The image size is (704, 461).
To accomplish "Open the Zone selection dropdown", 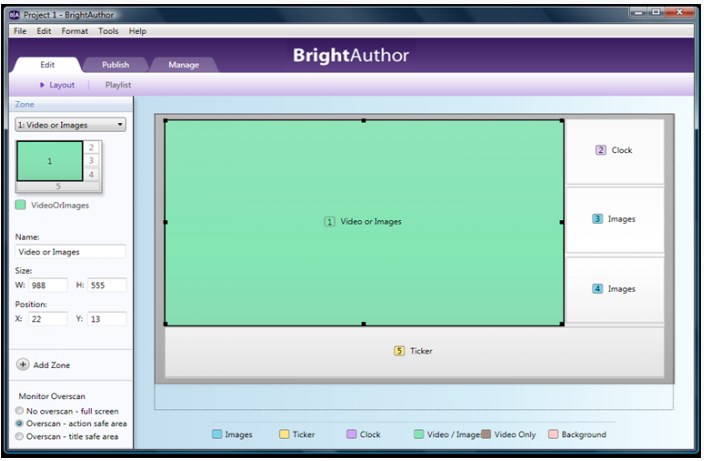I will pyautogui.click(x=70, y=125).
